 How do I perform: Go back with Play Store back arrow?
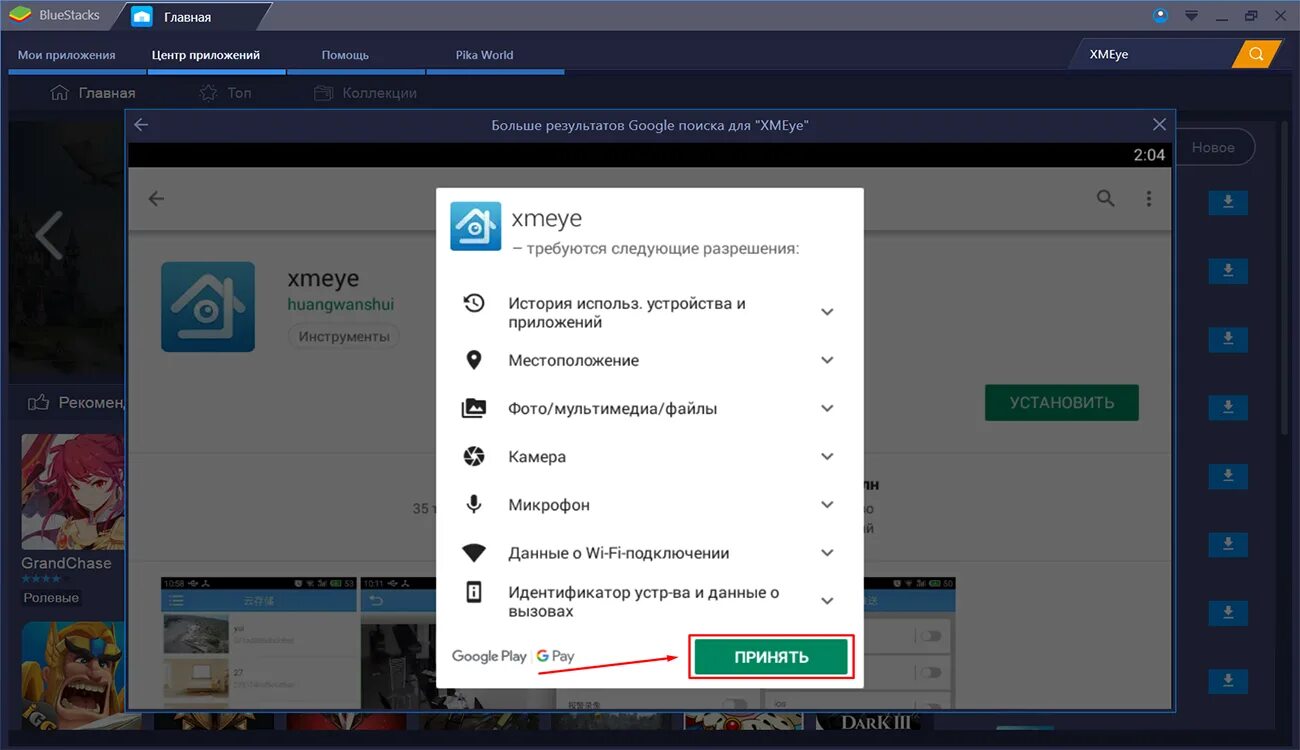pos(156,198)
